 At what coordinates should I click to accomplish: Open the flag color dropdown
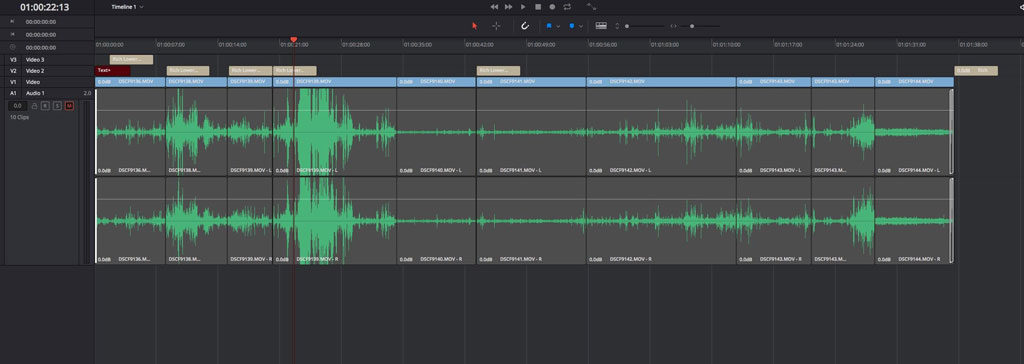[x=558, y=26]
